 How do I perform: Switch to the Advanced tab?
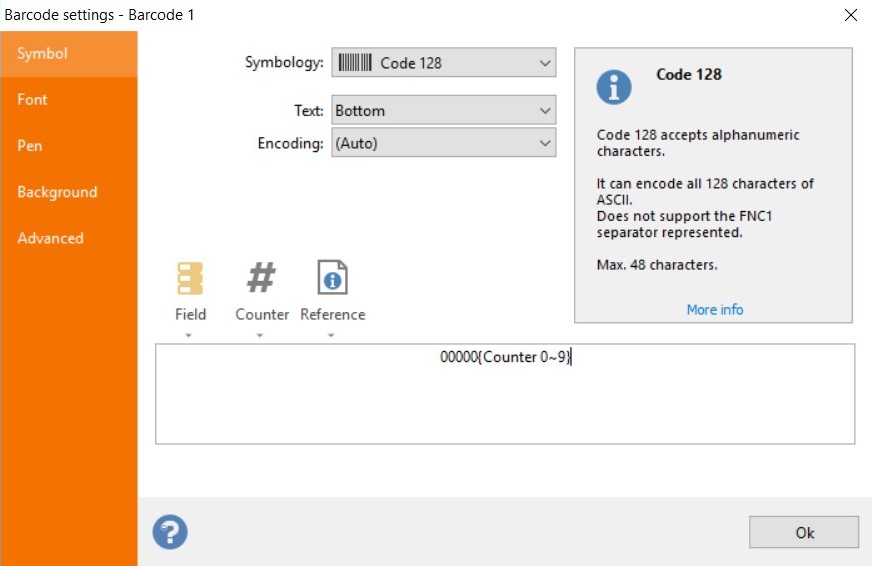(69, 239)
